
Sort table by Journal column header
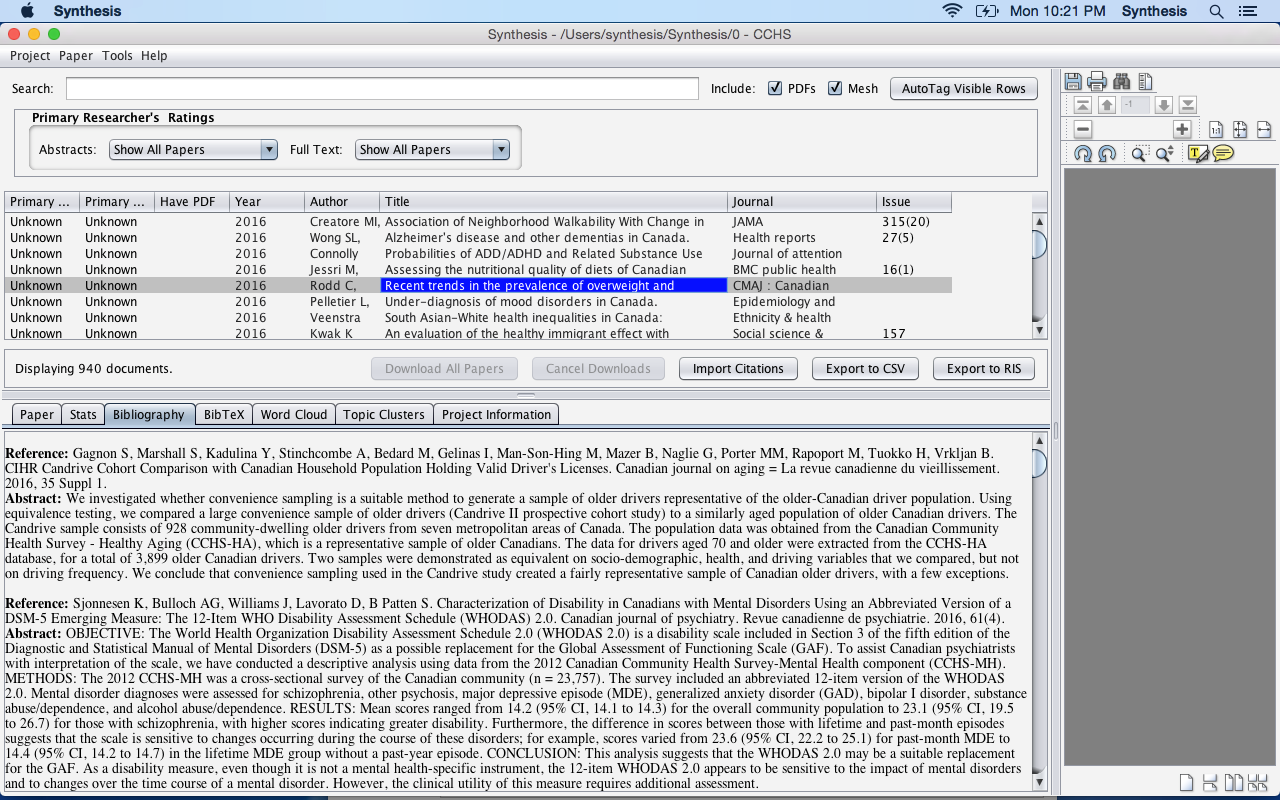click(802, 201)
